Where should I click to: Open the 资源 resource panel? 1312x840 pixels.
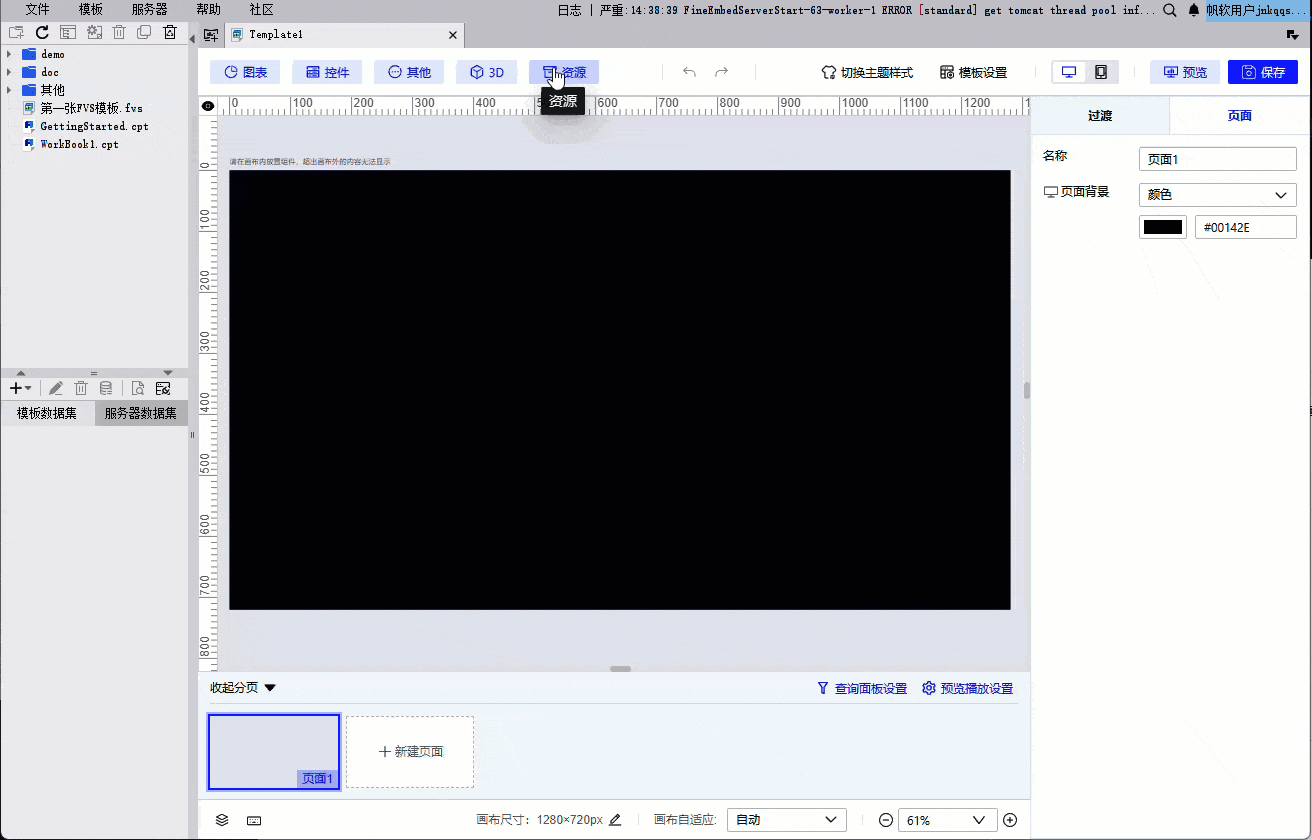563,71
